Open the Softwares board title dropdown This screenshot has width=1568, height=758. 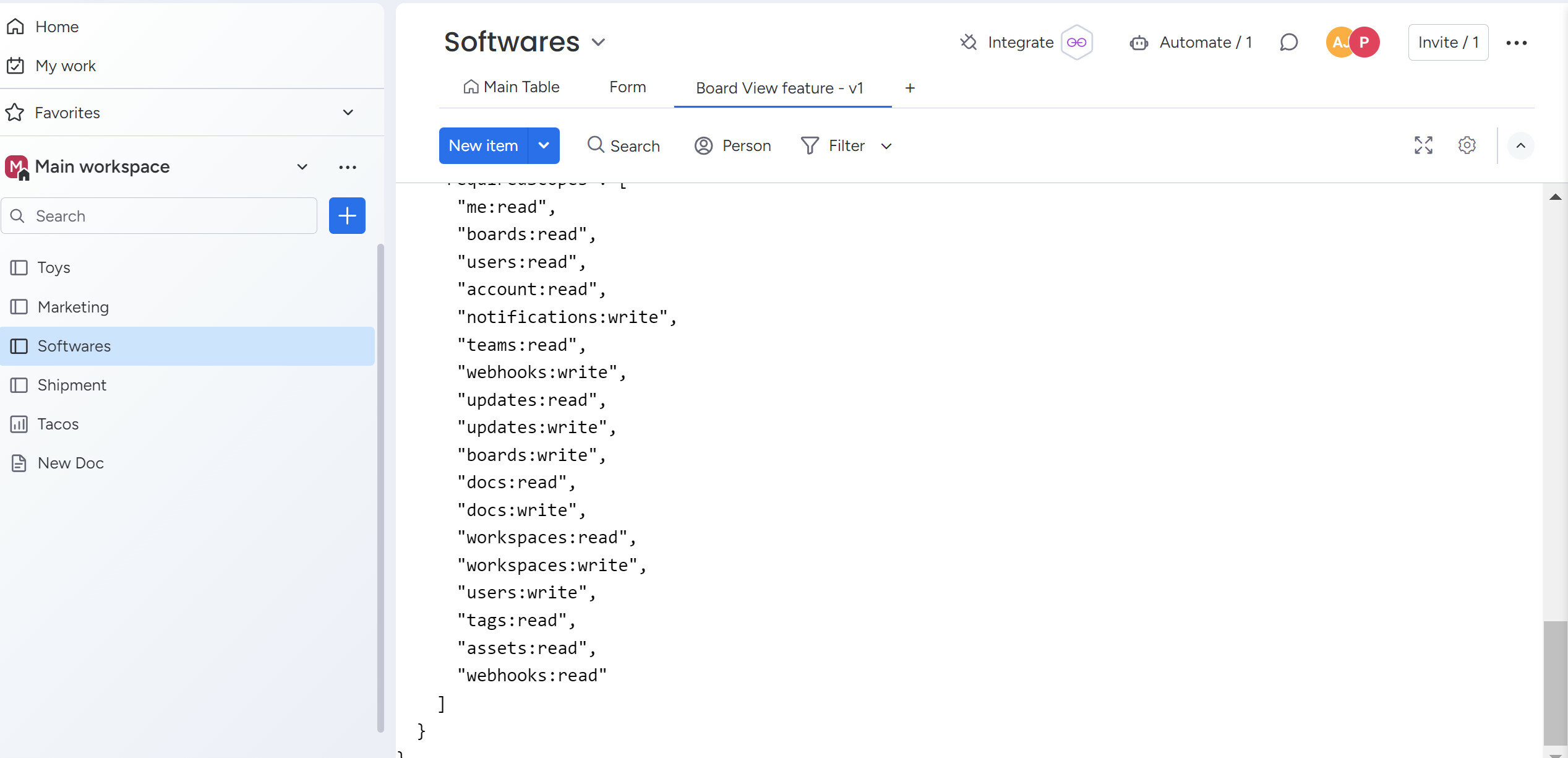click(598, 42)
